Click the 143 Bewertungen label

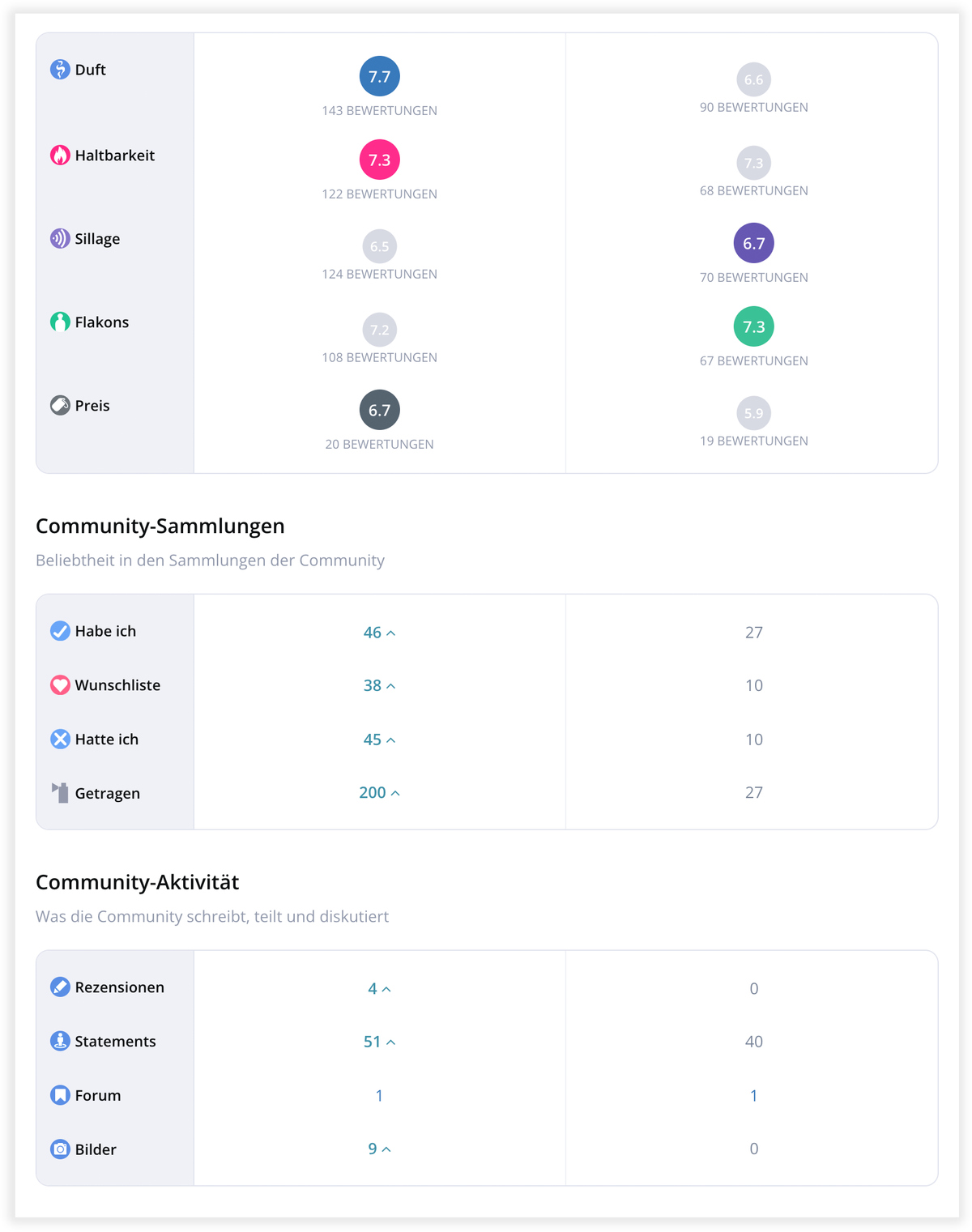379,111
